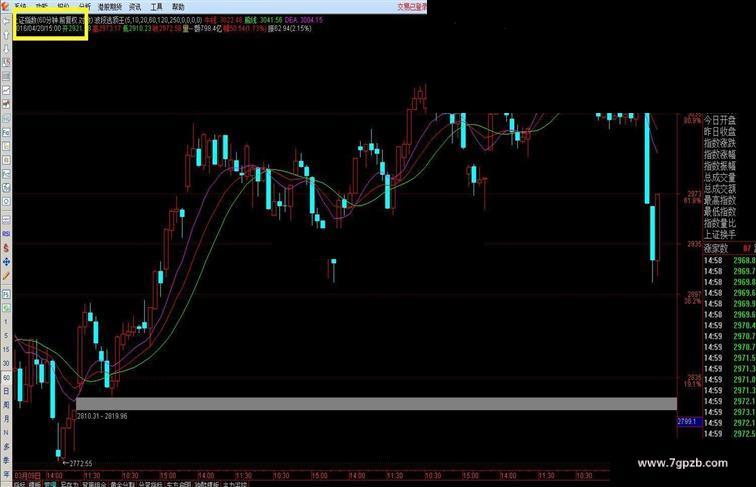This screenshot has height=487, width=756.
Task: Click the 2810.31 - 2819.96 gap range label
Action: tap(102, 416)
